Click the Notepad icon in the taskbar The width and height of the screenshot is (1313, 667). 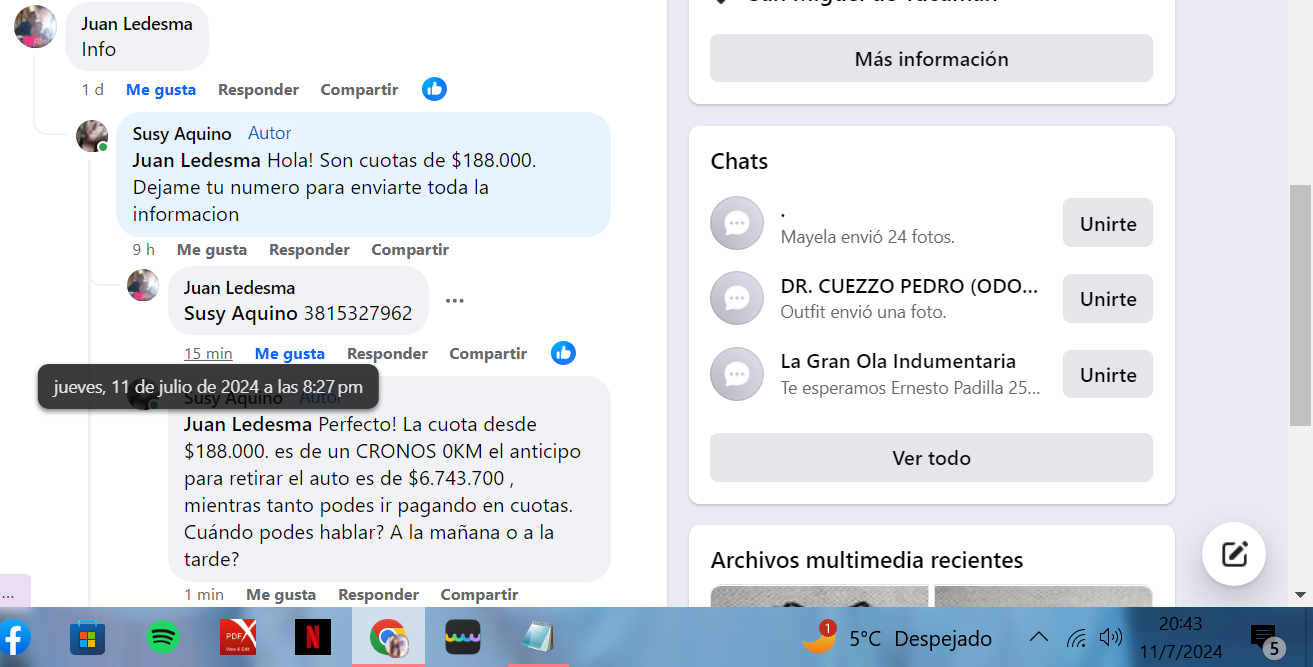pos(538,637)
